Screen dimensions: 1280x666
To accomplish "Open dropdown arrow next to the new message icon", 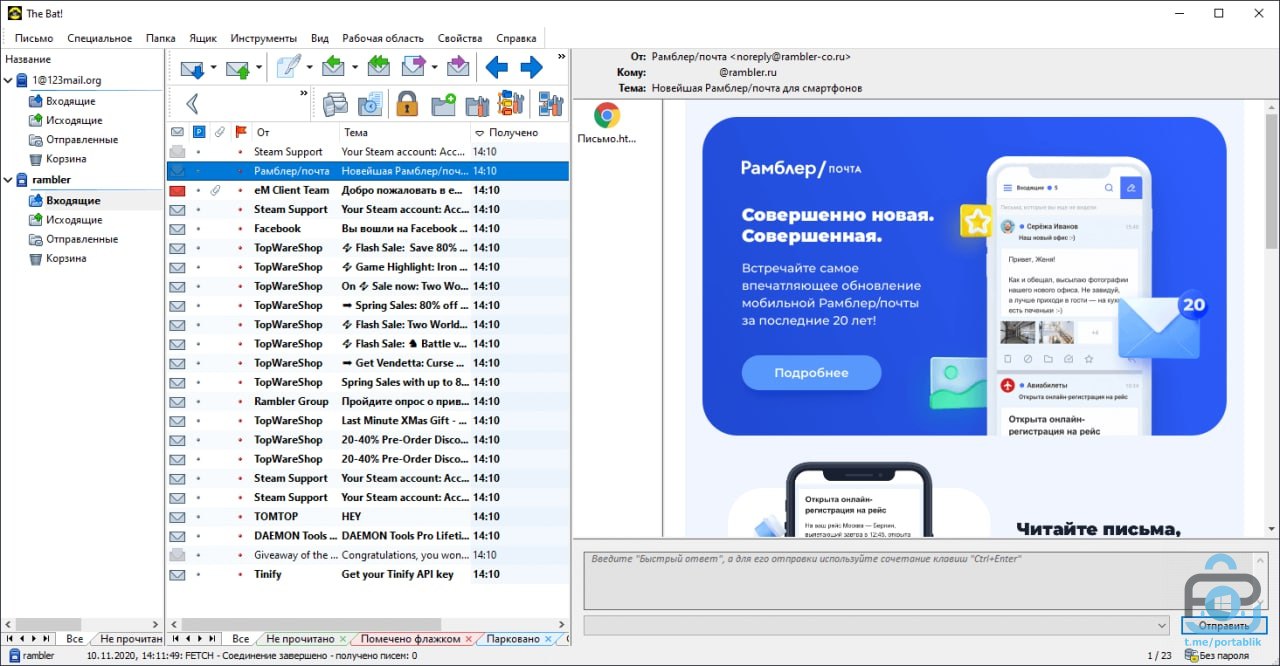I will (x=309, y=68).
